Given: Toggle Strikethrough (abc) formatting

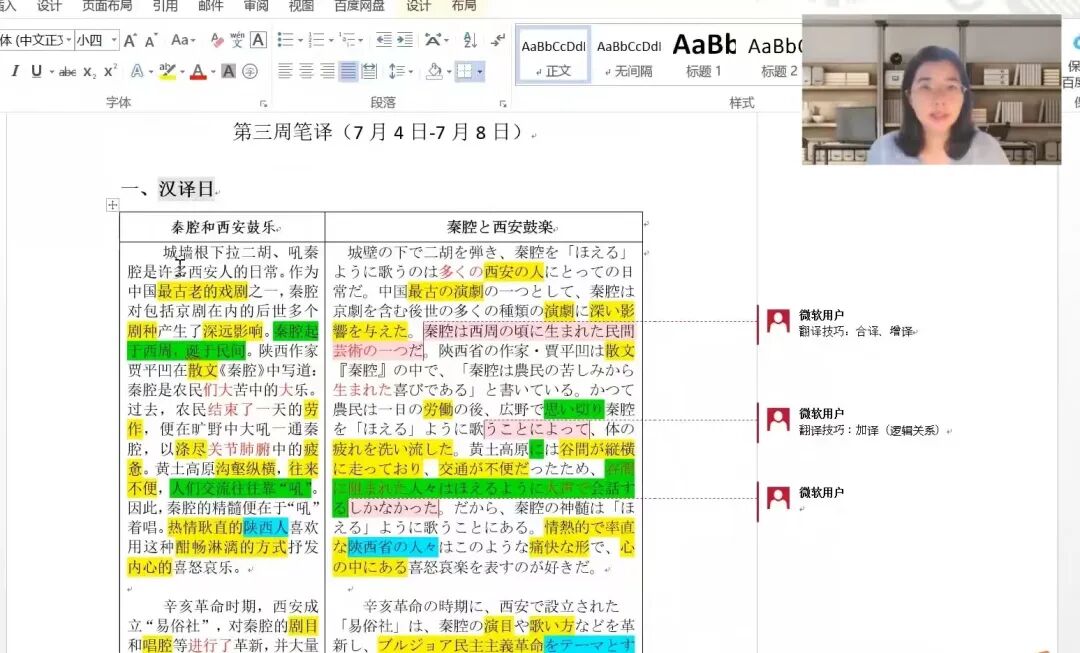Looking at the screenshot, I should pyautogui.click(x=67, y=71).
